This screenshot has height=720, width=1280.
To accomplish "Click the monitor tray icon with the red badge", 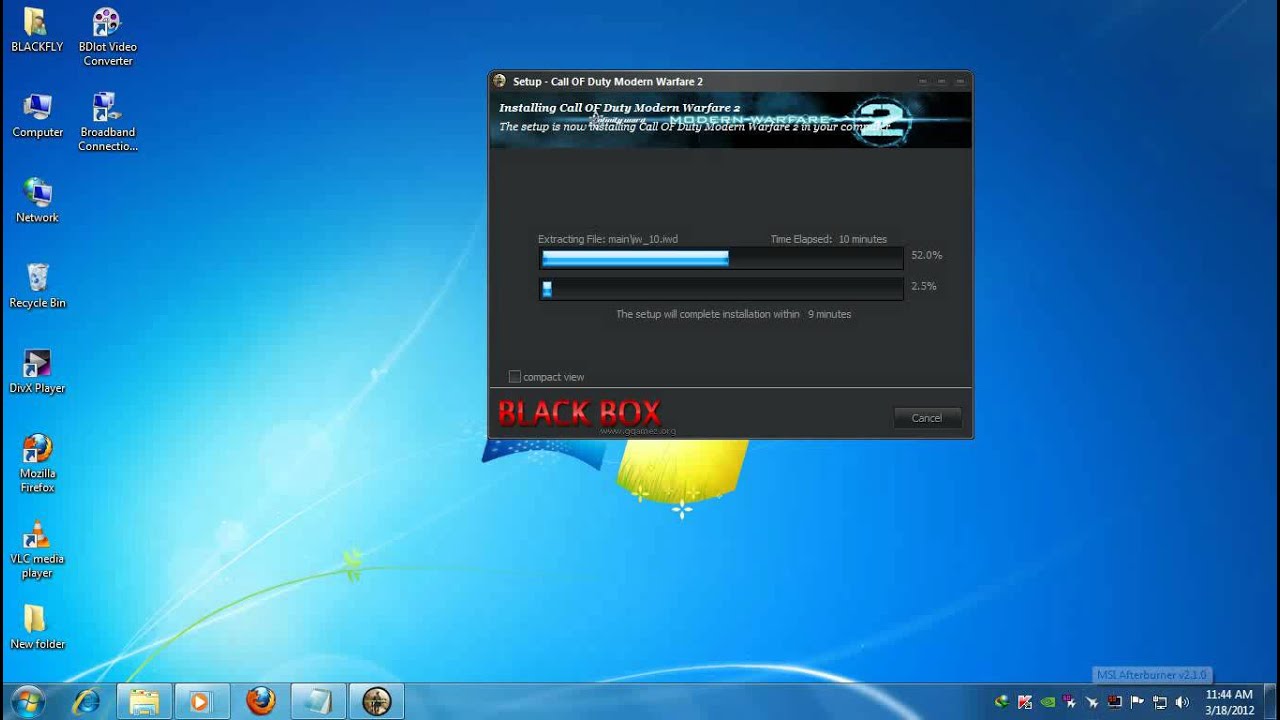I will [x=1115, y=702].
